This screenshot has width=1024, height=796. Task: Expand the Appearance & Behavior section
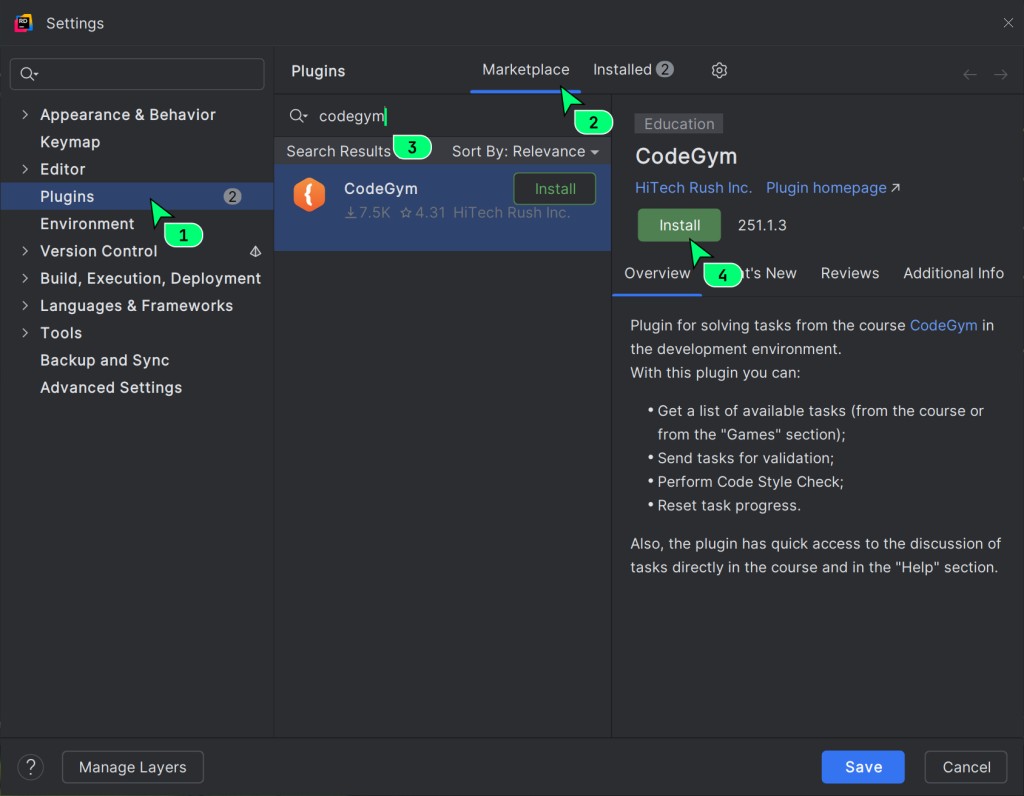point(25,115)
